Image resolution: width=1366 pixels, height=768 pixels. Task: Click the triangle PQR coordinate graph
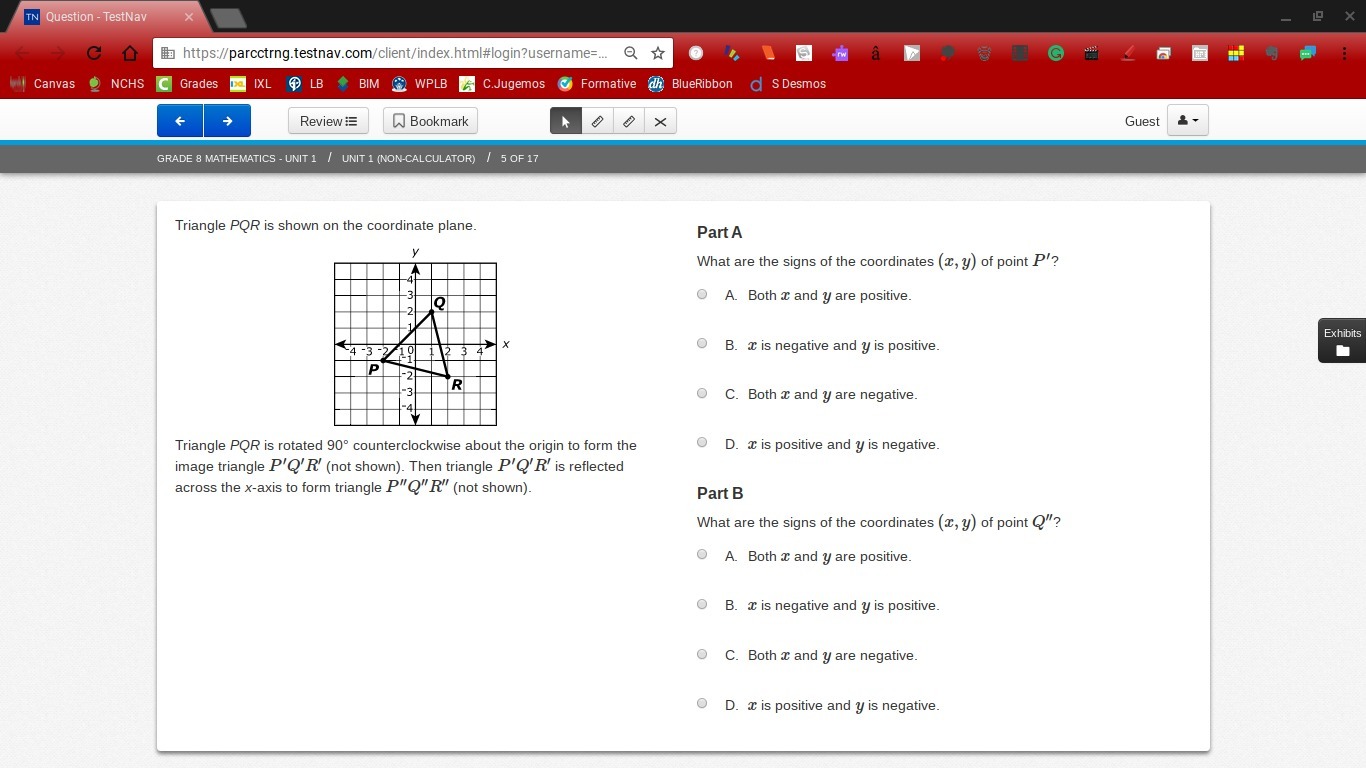(415, 344)
